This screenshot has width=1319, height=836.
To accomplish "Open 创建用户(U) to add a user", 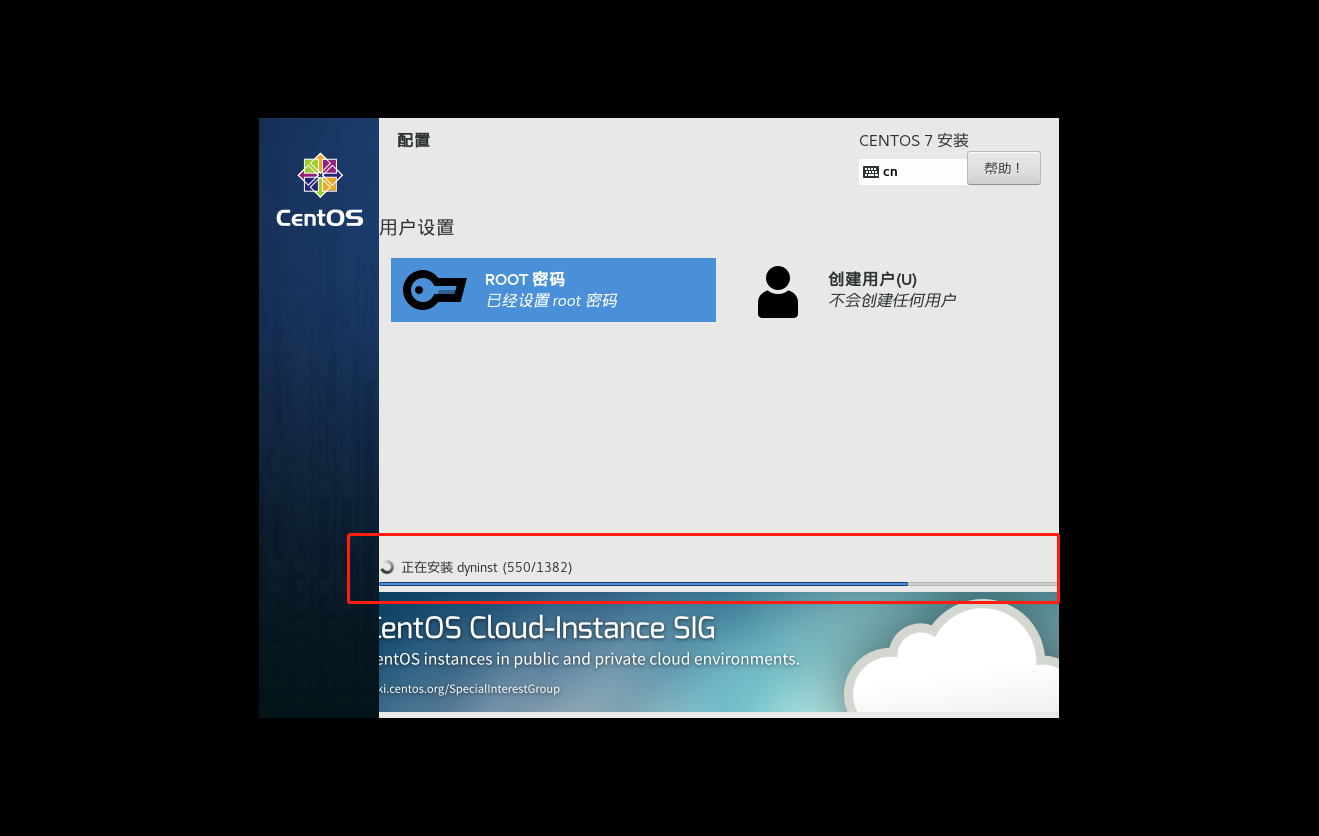I will 872,280.
